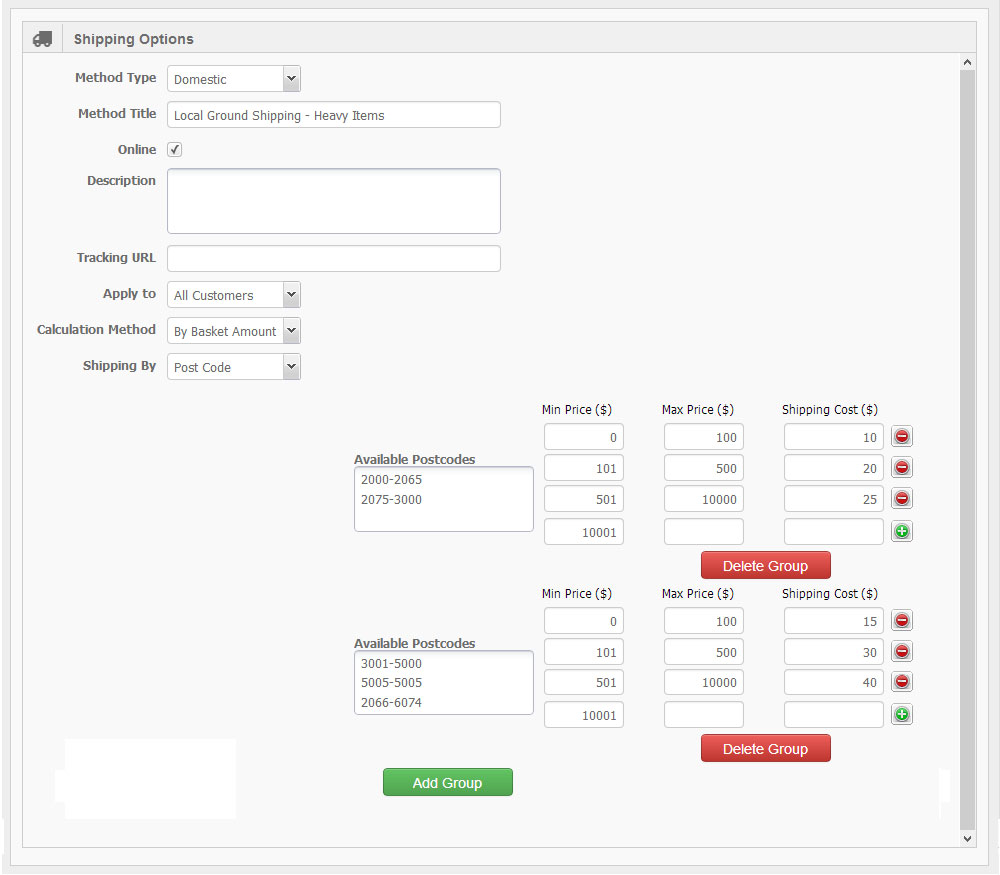The image size is (1000, 875).
Task: Click the Shipping Cost field showing 25
Action: (x=834, y=499)
